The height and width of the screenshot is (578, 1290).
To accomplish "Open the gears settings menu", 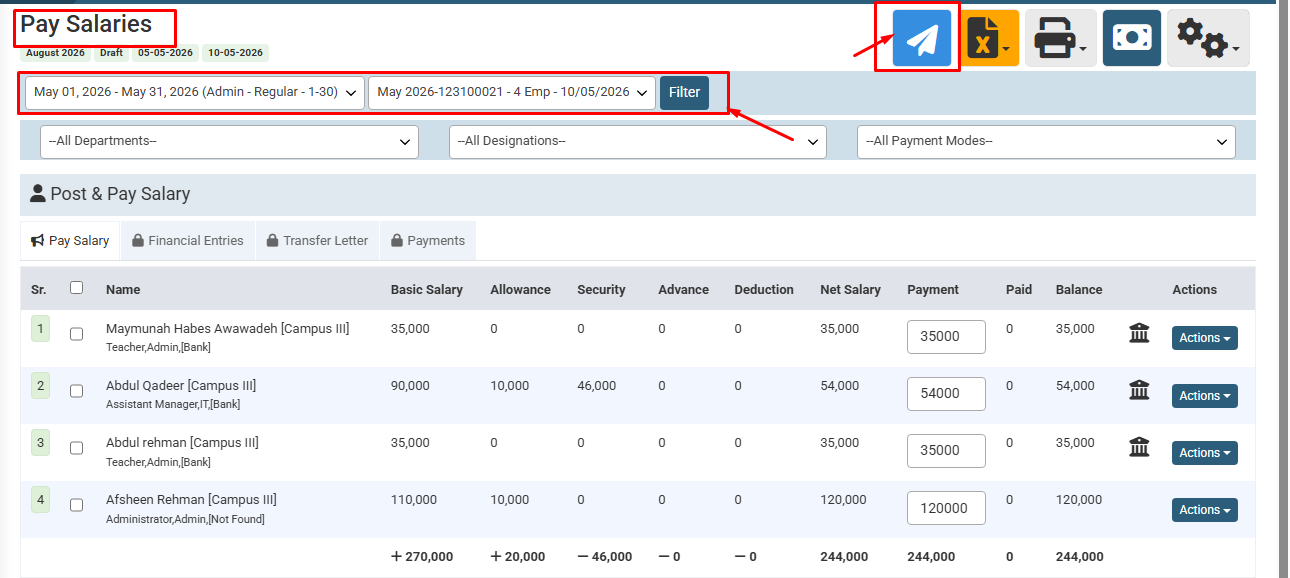I will tap(1208, 38).
